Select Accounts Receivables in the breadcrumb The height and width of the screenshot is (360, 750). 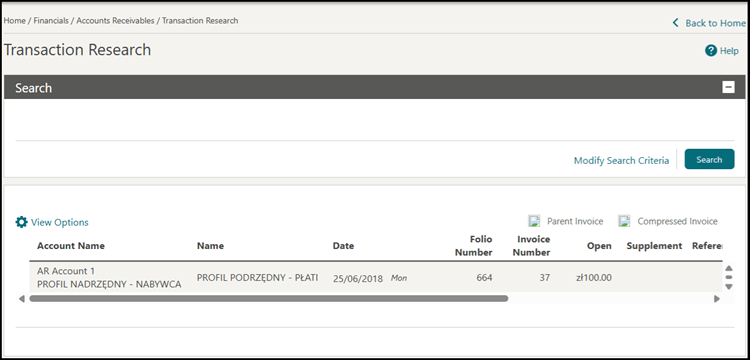pos(115,21)
